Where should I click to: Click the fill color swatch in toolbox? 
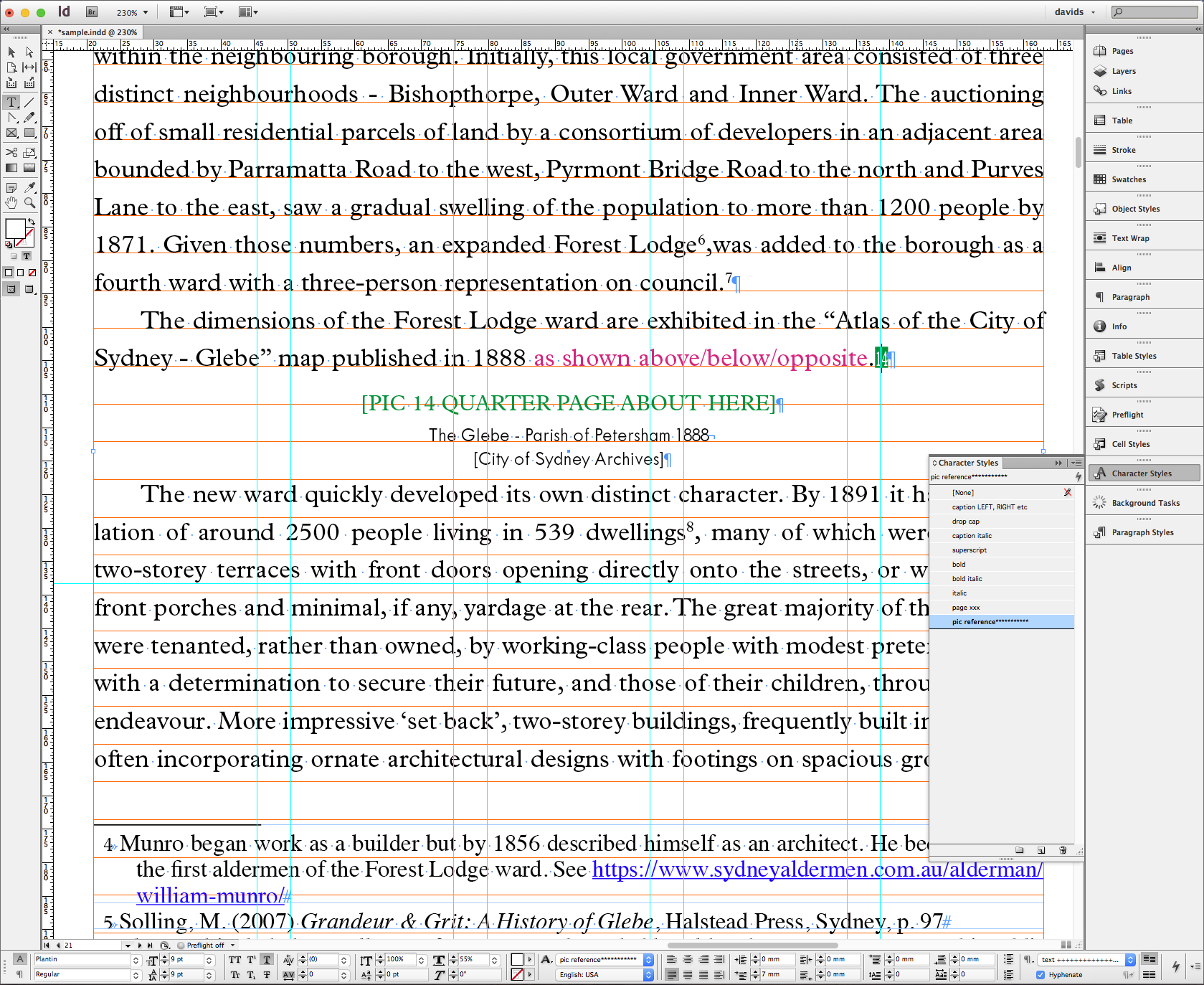click(14, 228)
